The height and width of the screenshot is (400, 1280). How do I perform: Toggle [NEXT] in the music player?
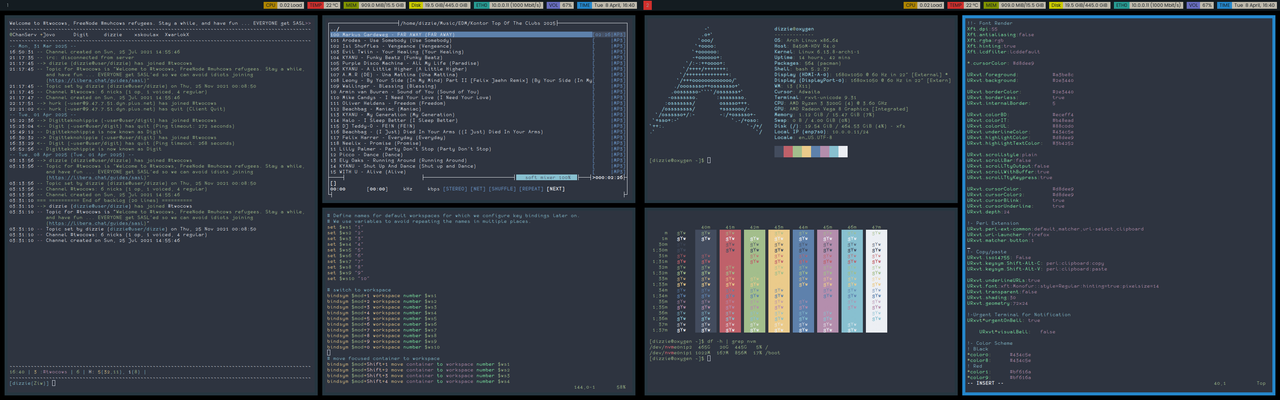point(556,188)
